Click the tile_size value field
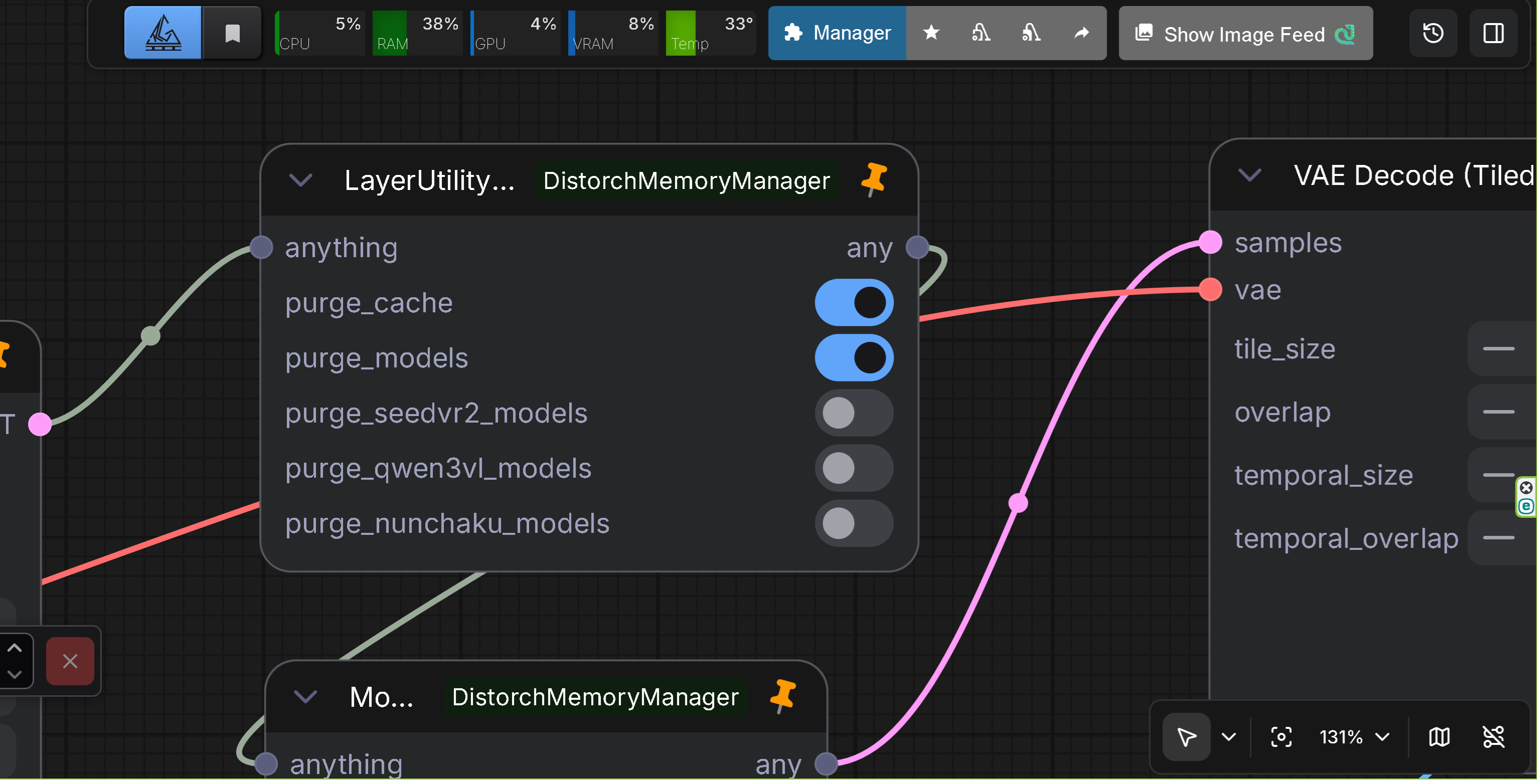 point(1501,348)
